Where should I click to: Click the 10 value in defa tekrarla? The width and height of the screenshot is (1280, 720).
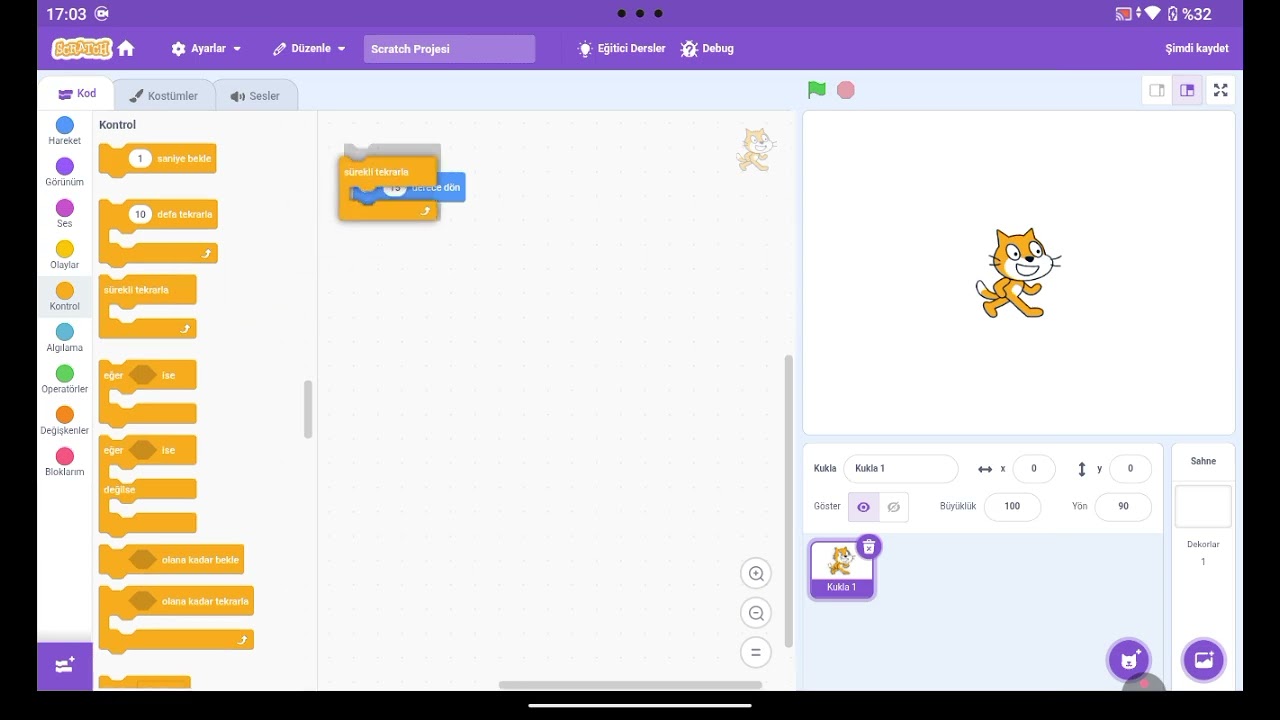(140, 214)
